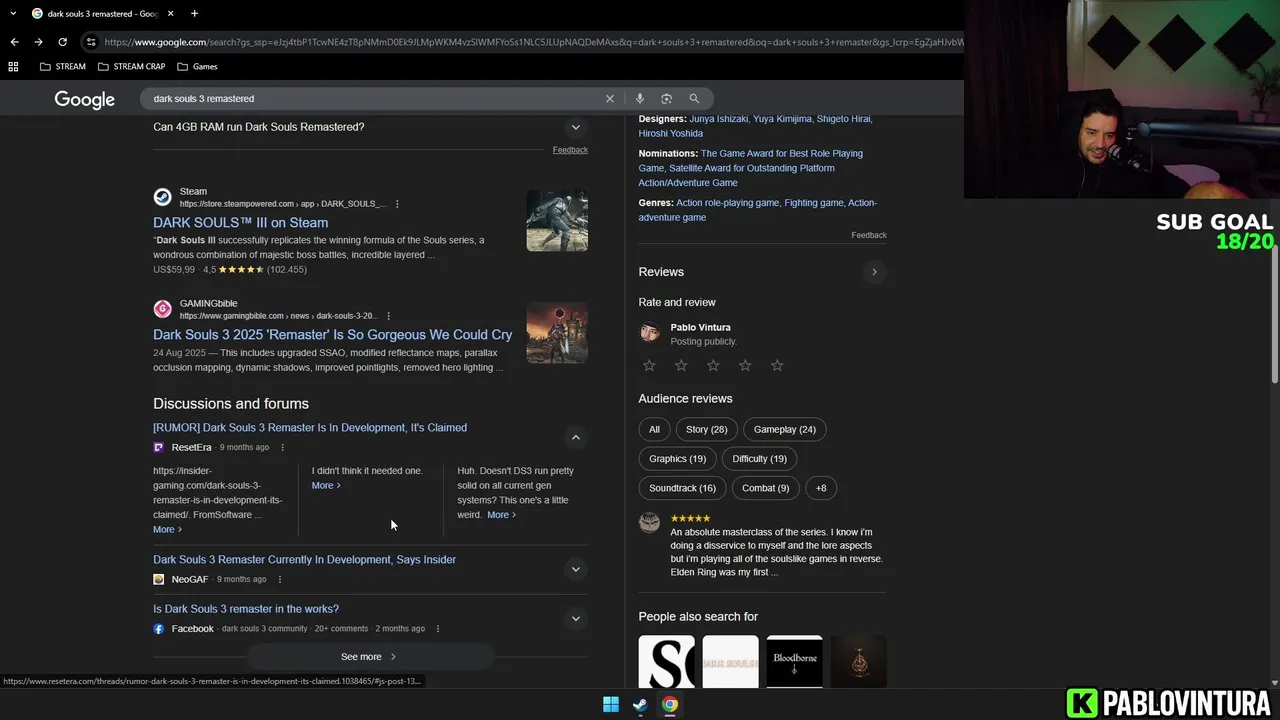The width and height of the screenshot is (1280, 720).
Task: Open the tab search dropdown arrow
Action: point(13,13)
